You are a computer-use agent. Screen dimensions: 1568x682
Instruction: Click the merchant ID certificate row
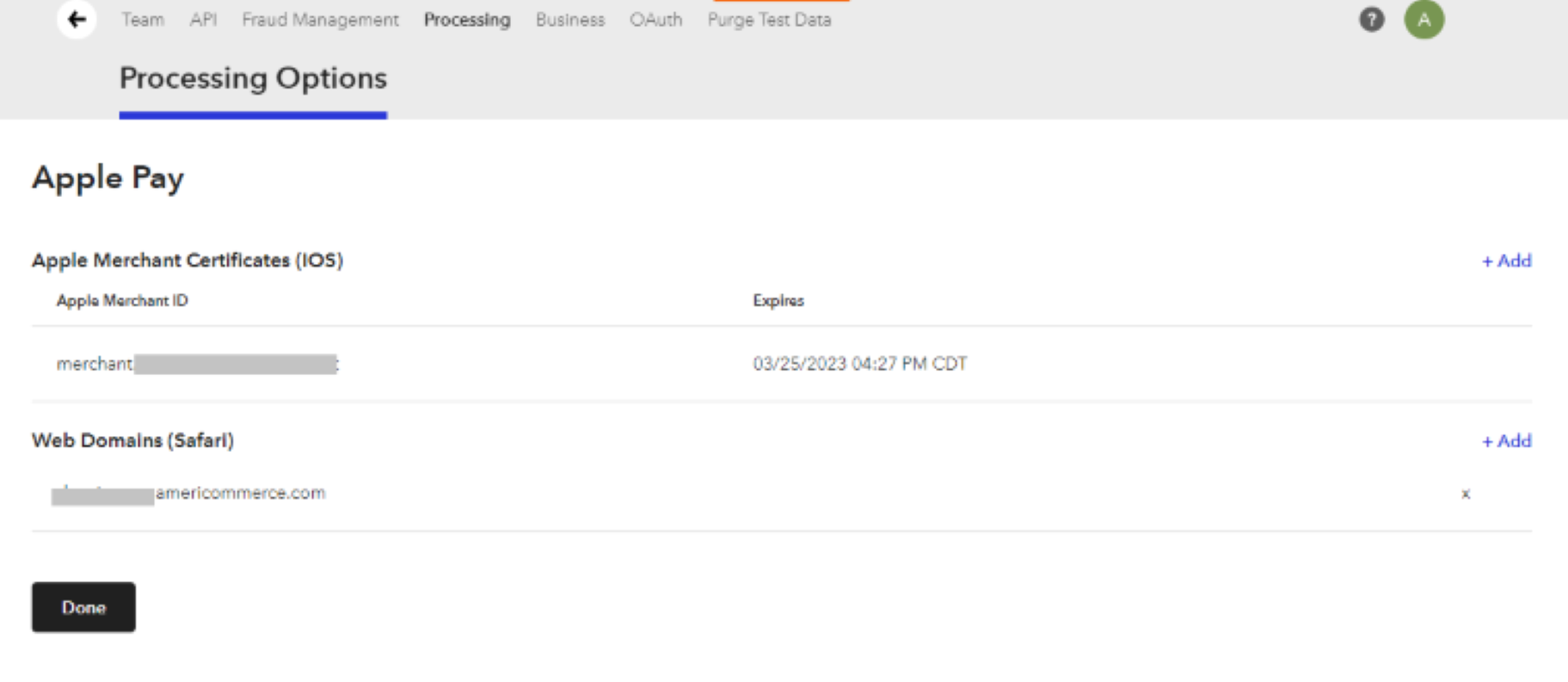[198, 364]
